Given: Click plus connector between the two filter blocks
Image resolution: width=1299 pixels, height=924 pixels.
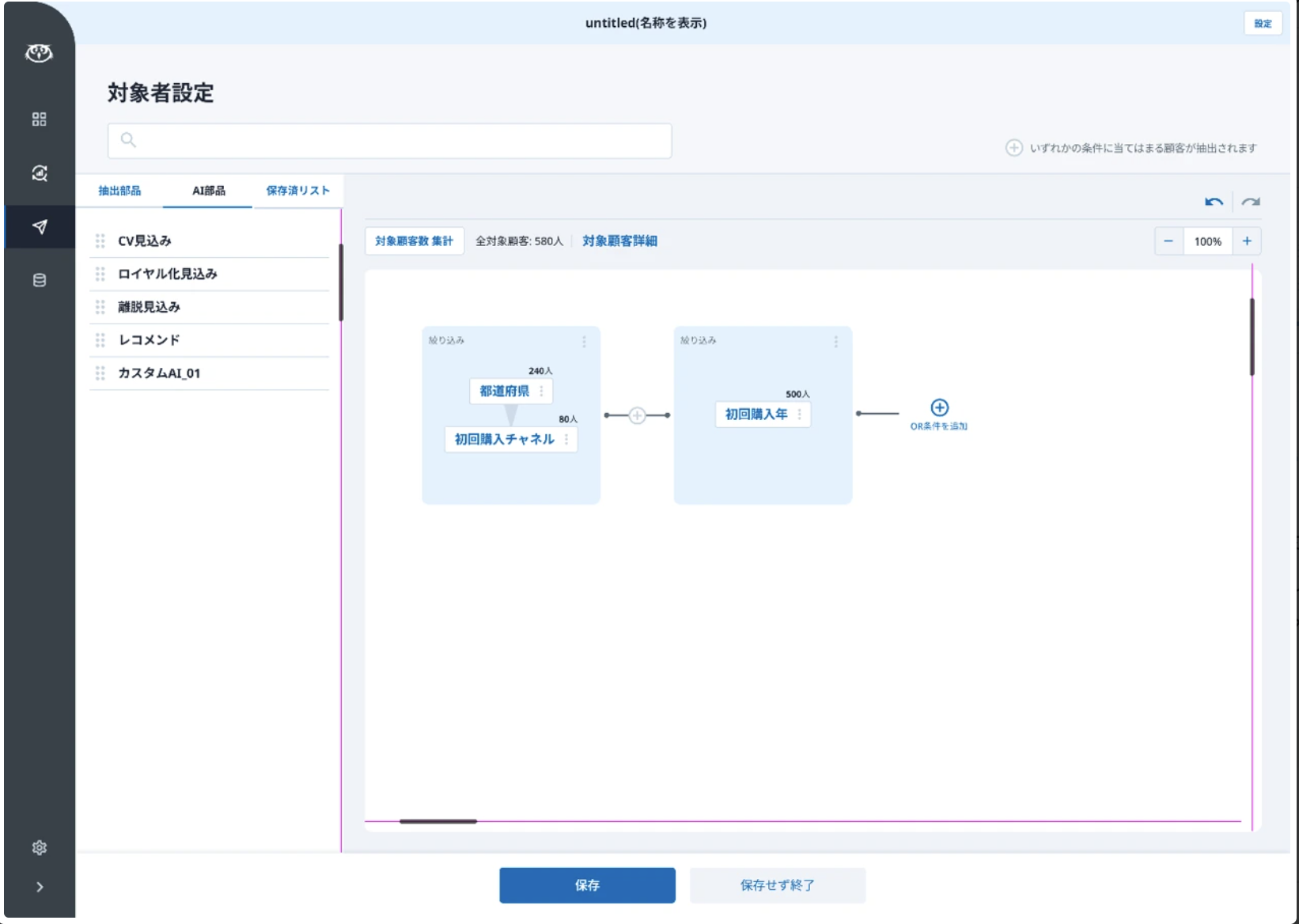Looking at the screenshot, I should click(637, 415).
